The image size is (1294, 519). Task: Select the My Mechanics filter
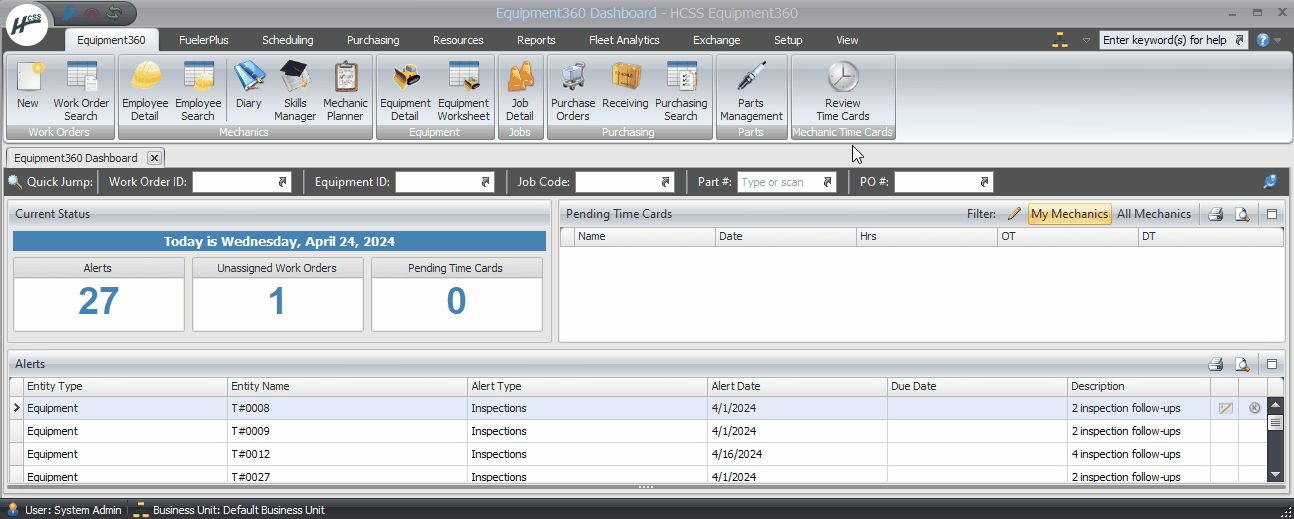(1069, 214)
